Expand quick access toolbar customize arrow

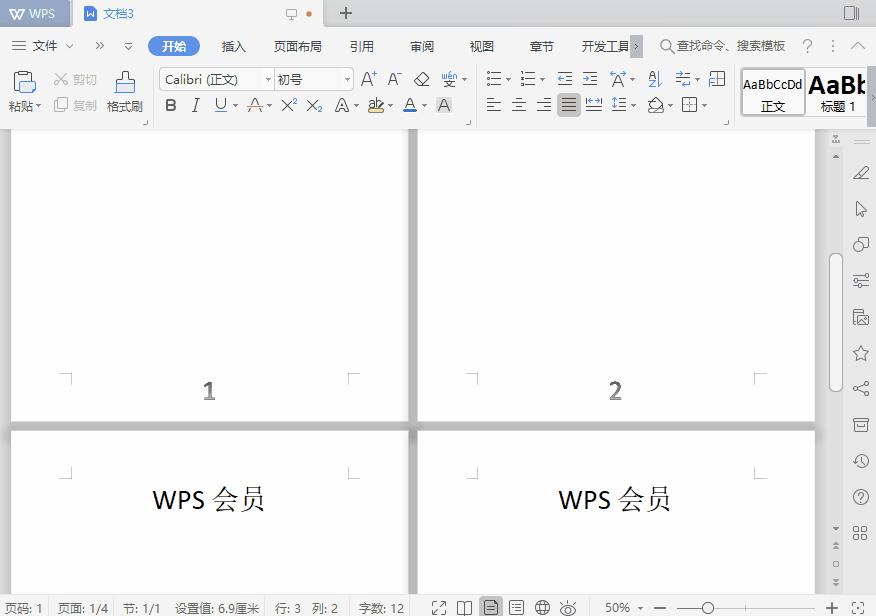(x=128, y=46)
